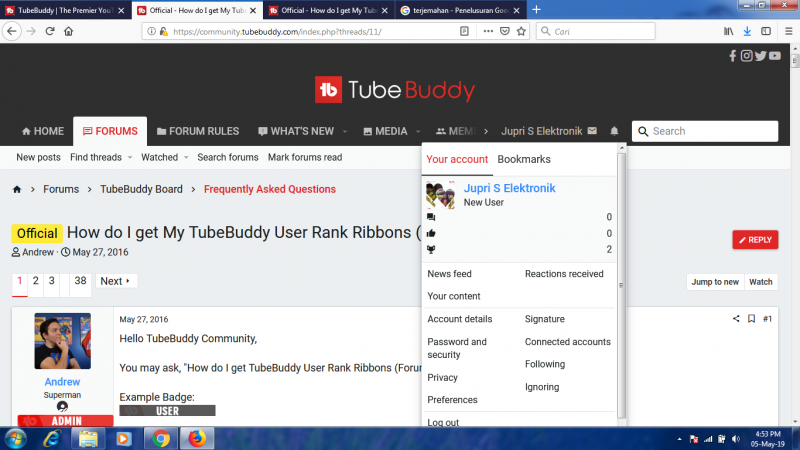Select Account details in account menu
800x450 pixels.
pos(460,319)
